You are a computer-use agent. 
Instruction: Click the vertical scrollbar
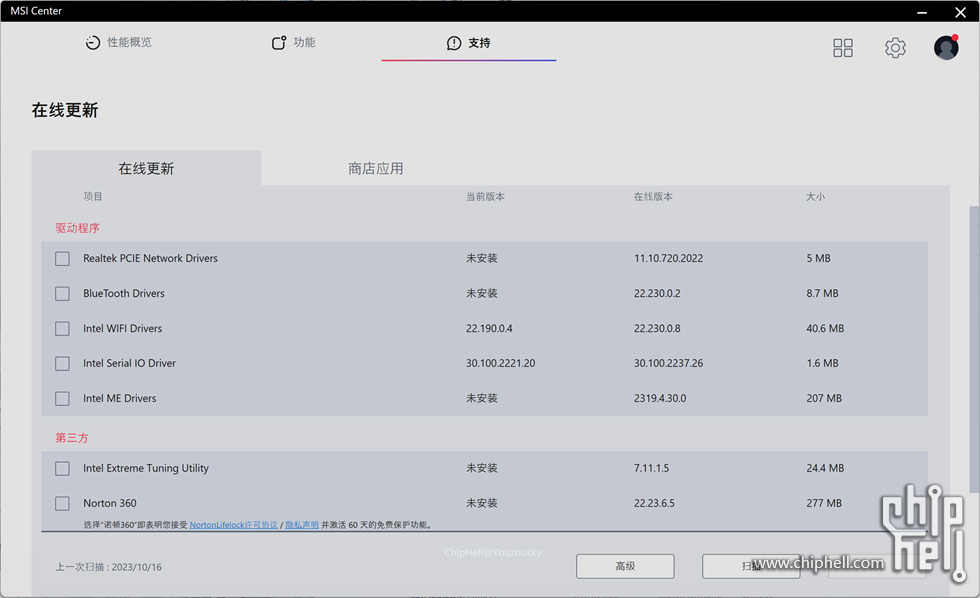click(974, 350)
